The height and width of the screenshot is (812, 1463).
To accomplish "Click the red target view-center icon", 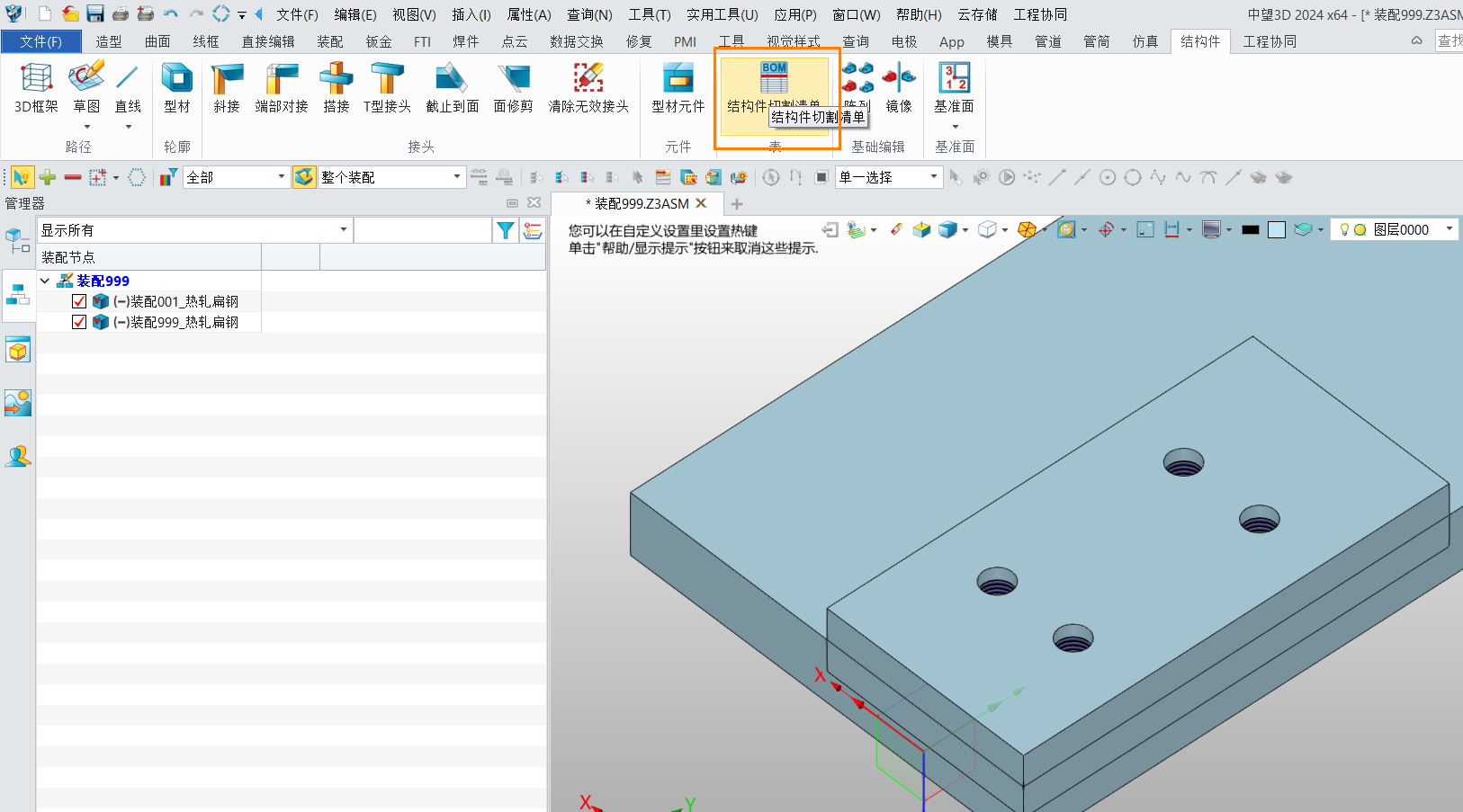I will (x=1107, y=229).
